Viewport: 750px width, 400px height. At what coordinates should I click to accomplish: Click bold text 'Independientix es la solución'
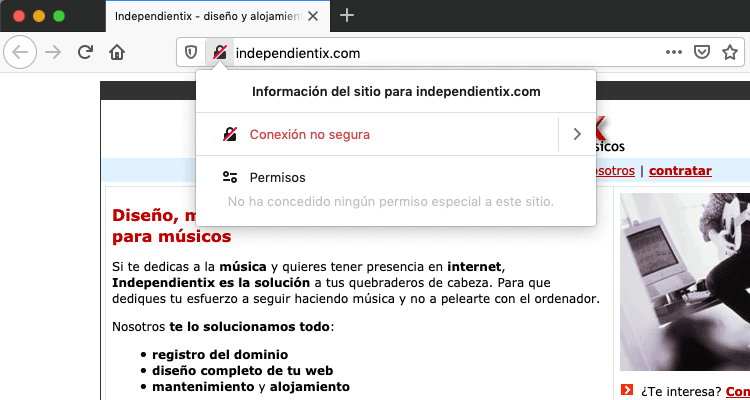click(211, 282)
